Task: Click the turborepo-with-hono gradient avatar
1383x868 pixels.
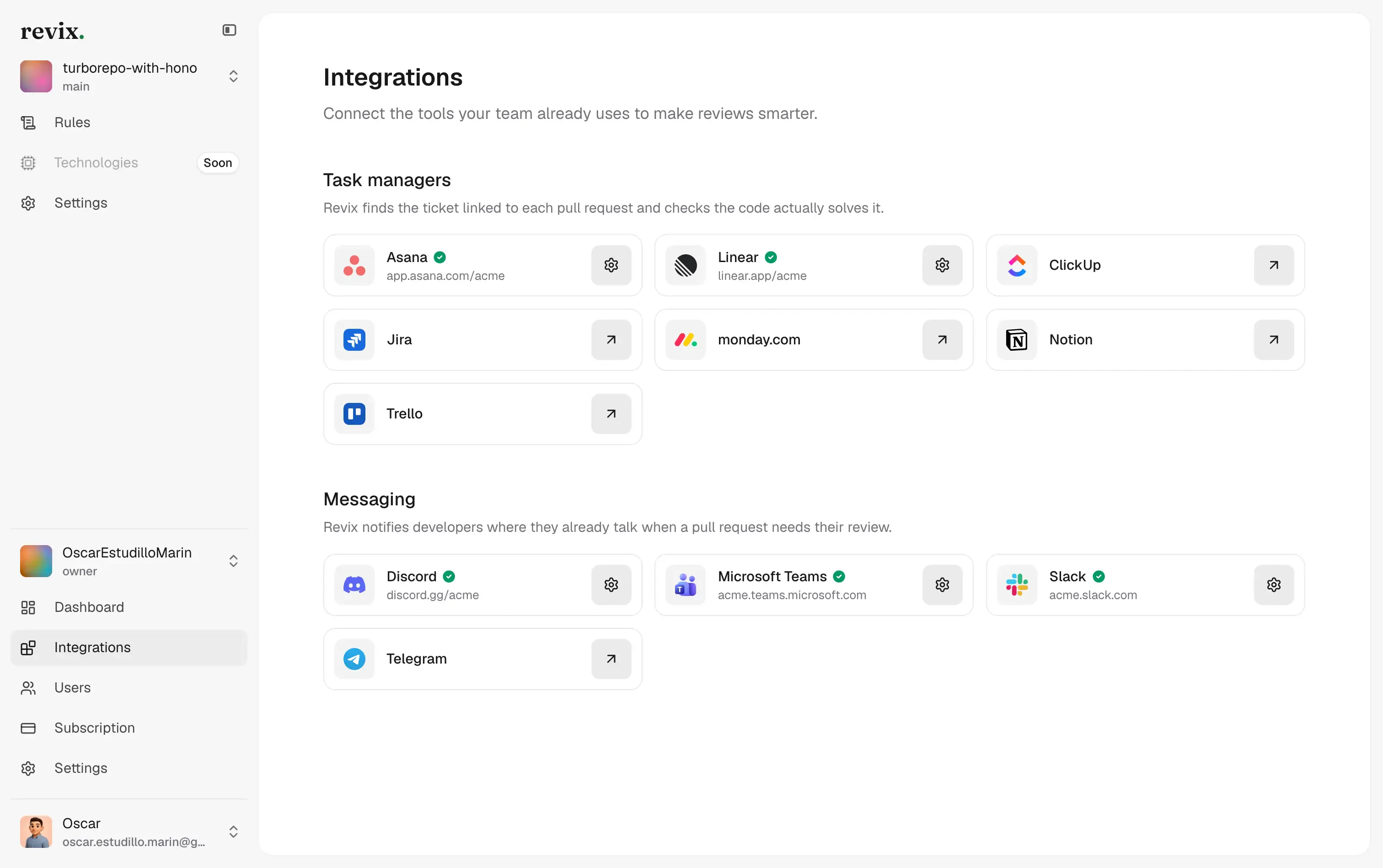Action: click(36, 76)
